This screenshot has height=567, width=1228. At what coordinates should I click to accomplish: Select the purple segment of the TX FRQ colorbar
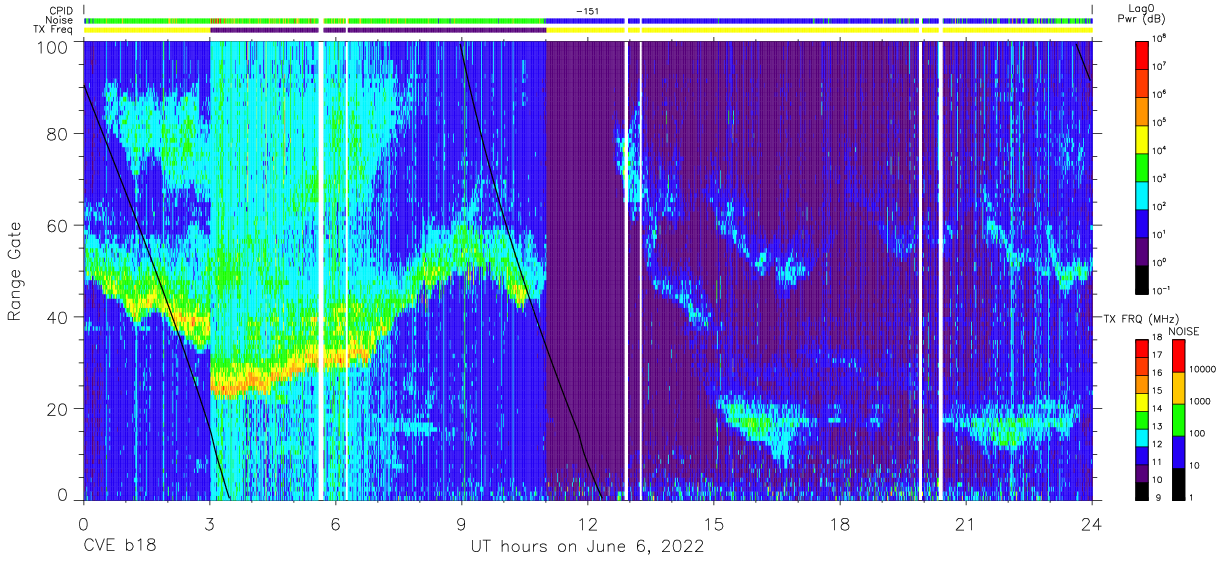(x=1141, y=473)
